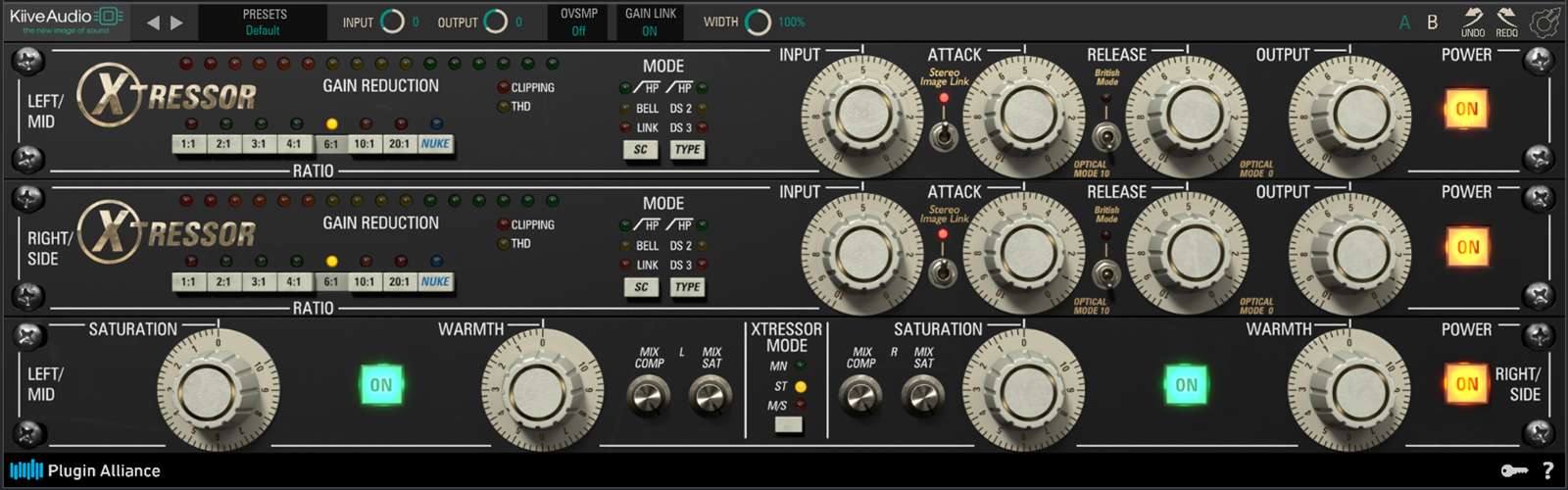Go to next preset with right arrow

[x=176, y=23]
